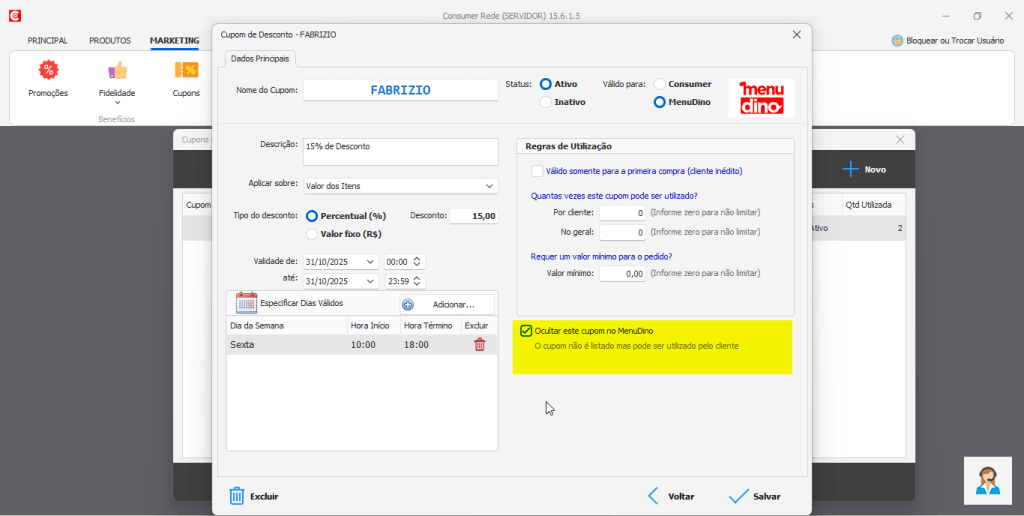Click the calendar icon for Especificar Dias Válidos
Image resolution: width=1024 pixels, height=516 pixels.
click(x=246, y=303)
